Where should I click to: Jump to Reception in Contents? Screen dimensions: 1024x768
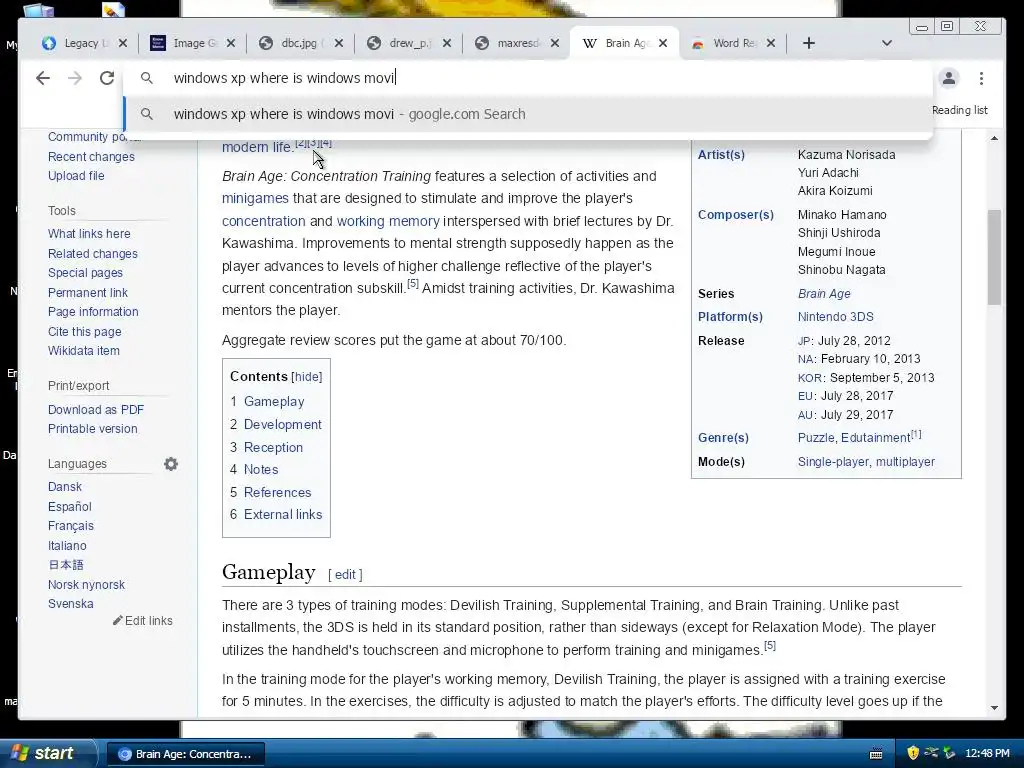click(x=273, y=447)
